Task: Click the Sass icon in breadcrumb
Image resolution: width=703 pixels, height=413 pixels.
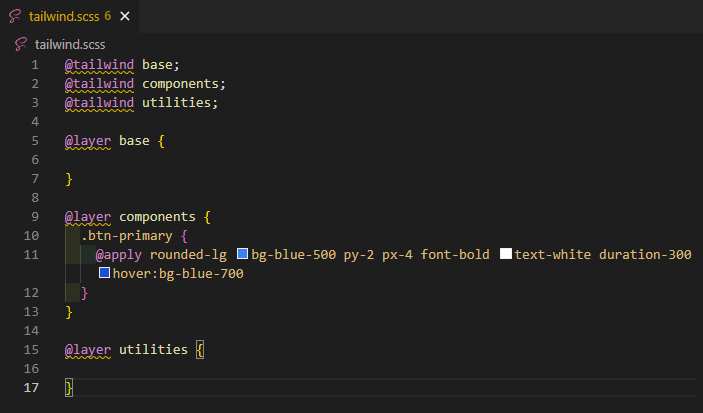Action: tap(21, 44)
